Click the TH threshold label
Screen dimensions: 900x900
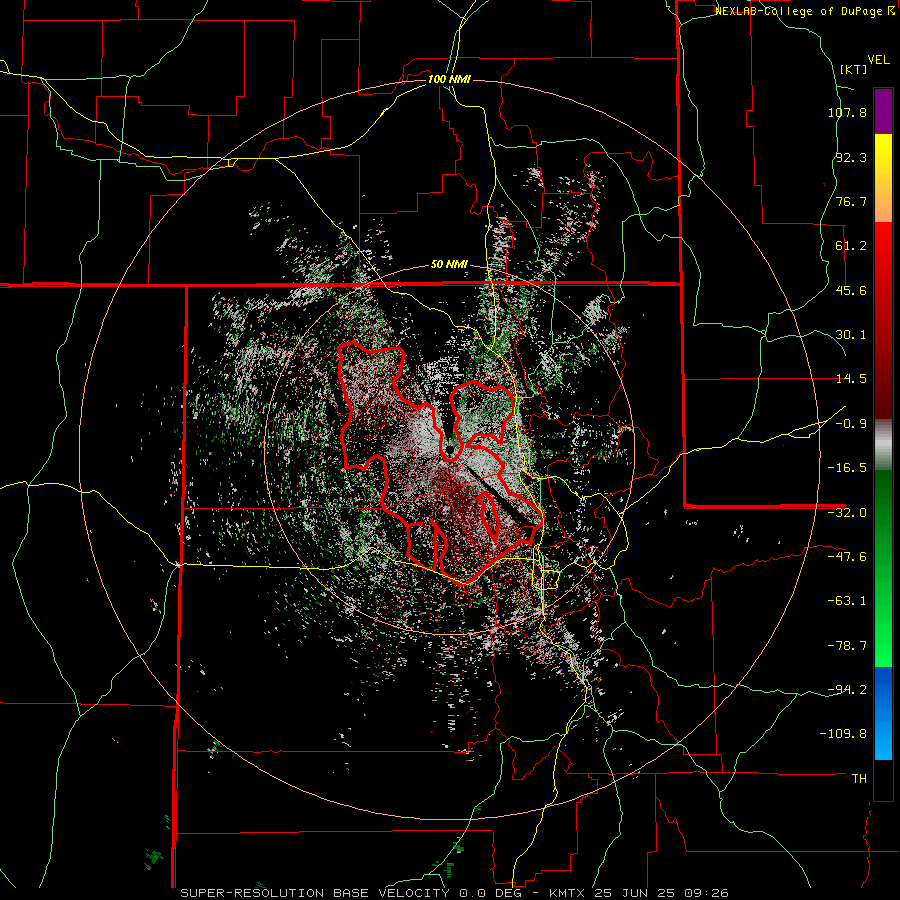pyautogui.click(x=859, y=778)
